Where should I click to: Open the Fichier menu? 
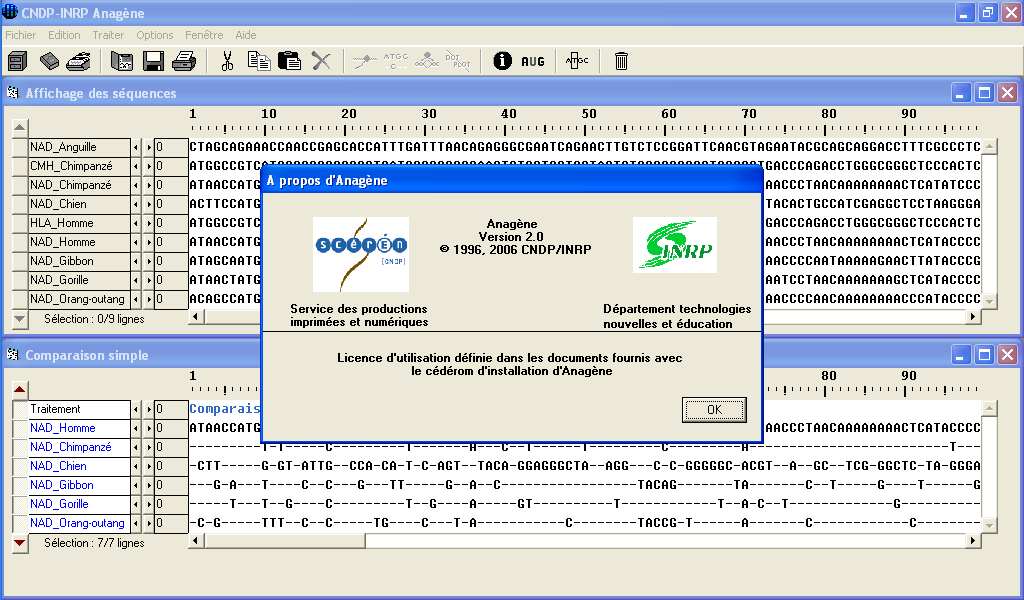point(21,35)
